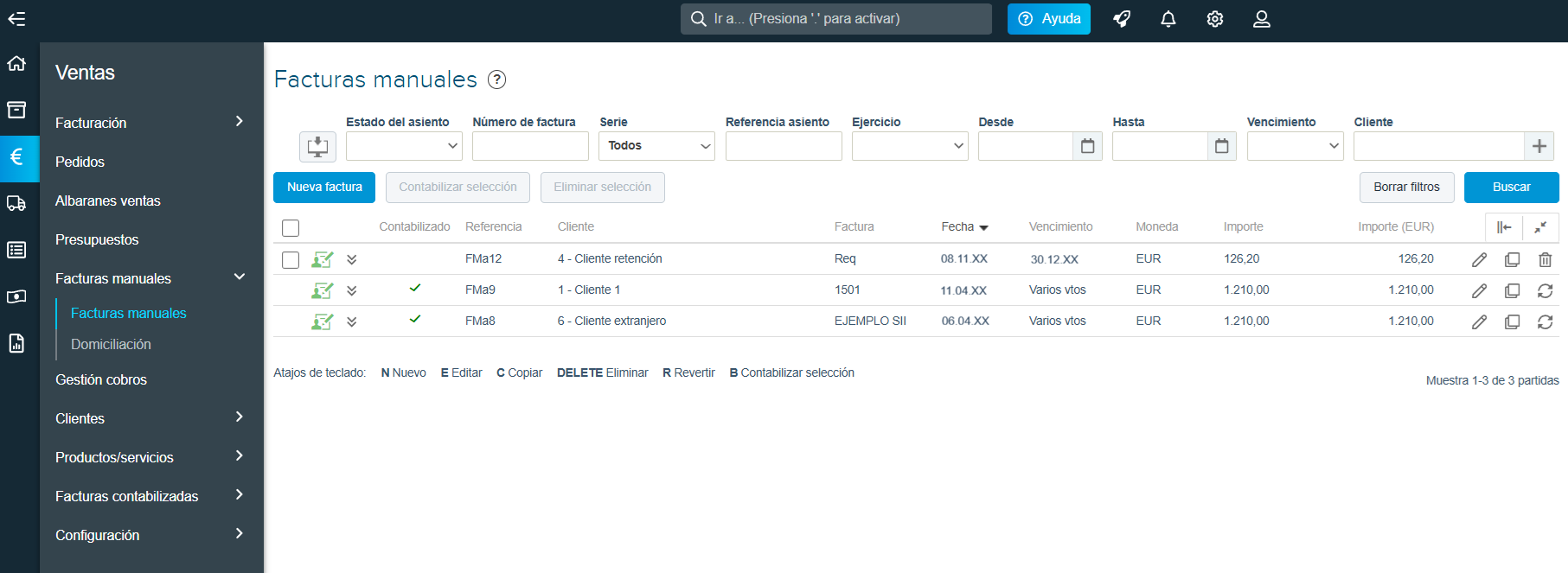The width and height of the screenshot is (1568, 573).
Task: Open Presupuestos in the sidebar
Action: click(97, 239)
